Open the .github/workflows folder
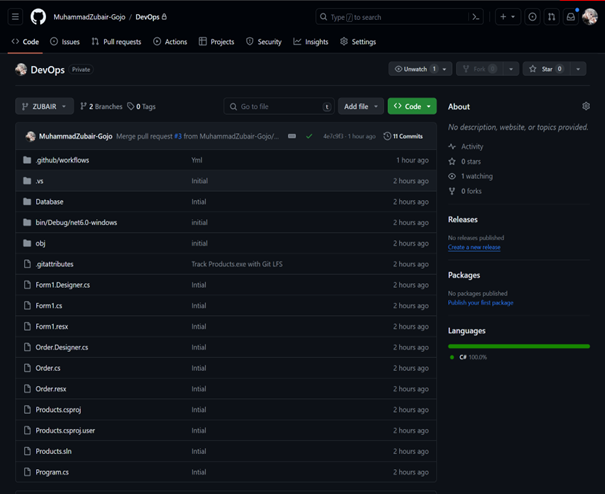This screenshot has width=605, height=494. point(62,160)
